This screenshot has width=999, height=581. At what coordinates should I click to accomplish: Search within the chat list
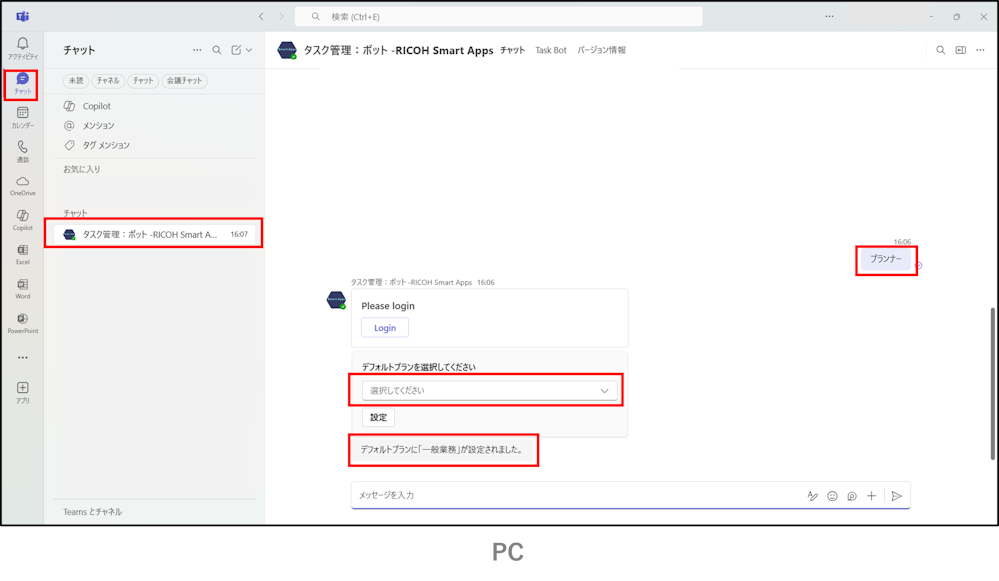pos(217,50)
